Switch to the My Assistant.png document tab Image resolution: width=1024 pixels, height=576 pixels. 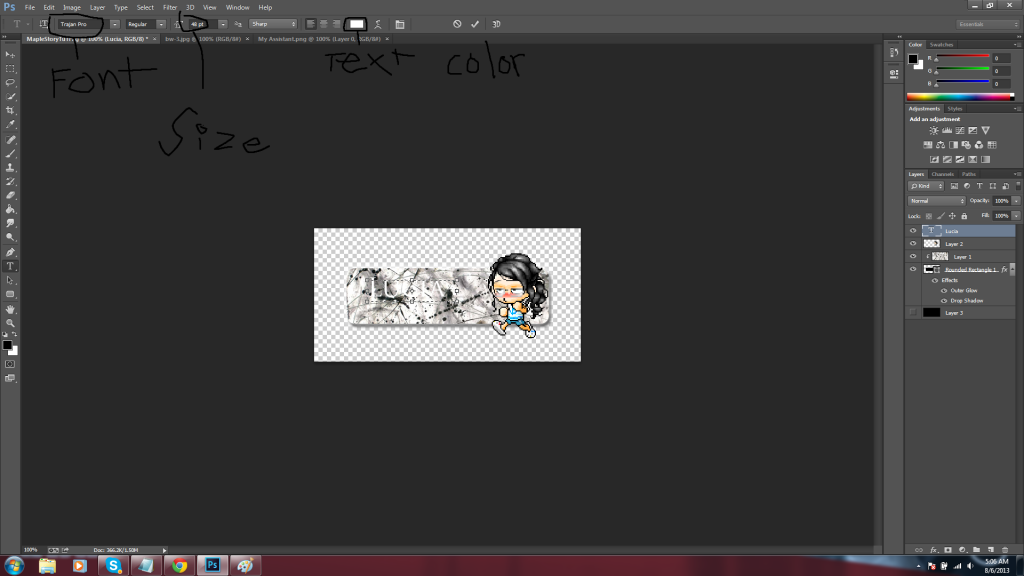[x=319, y=39]
